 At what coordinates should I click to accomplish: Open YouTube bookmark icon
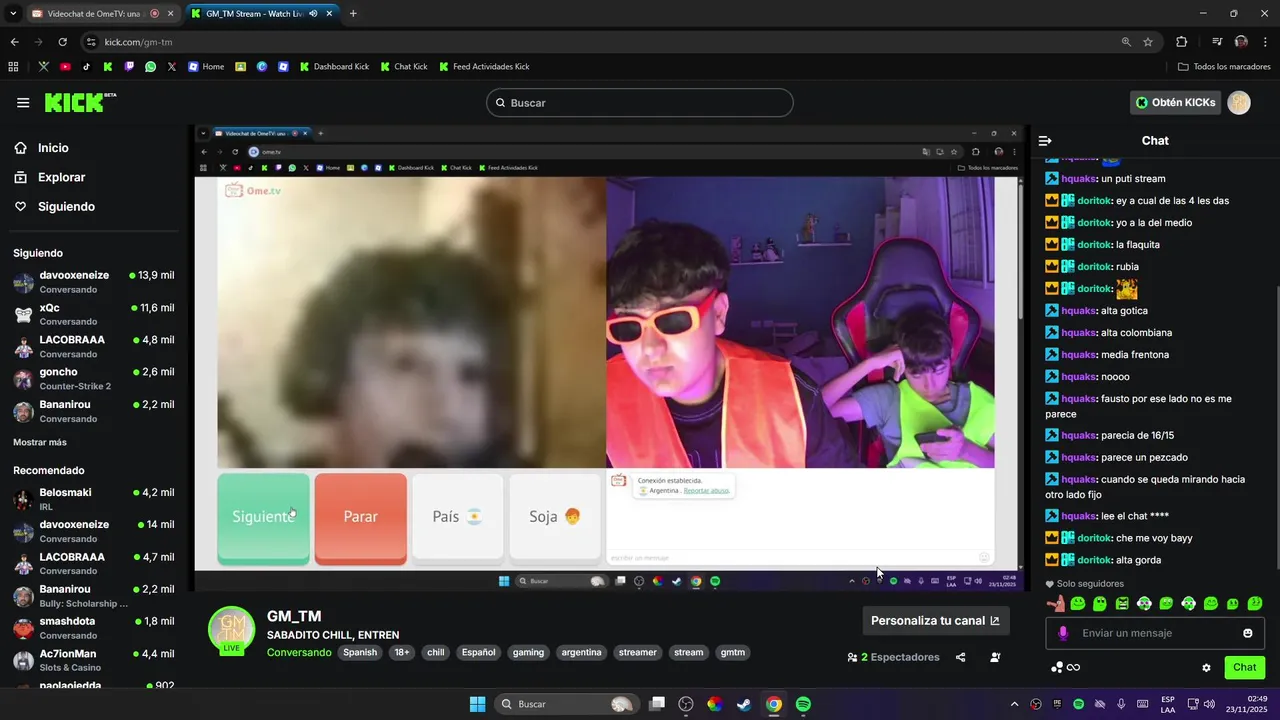coord(65,67)
